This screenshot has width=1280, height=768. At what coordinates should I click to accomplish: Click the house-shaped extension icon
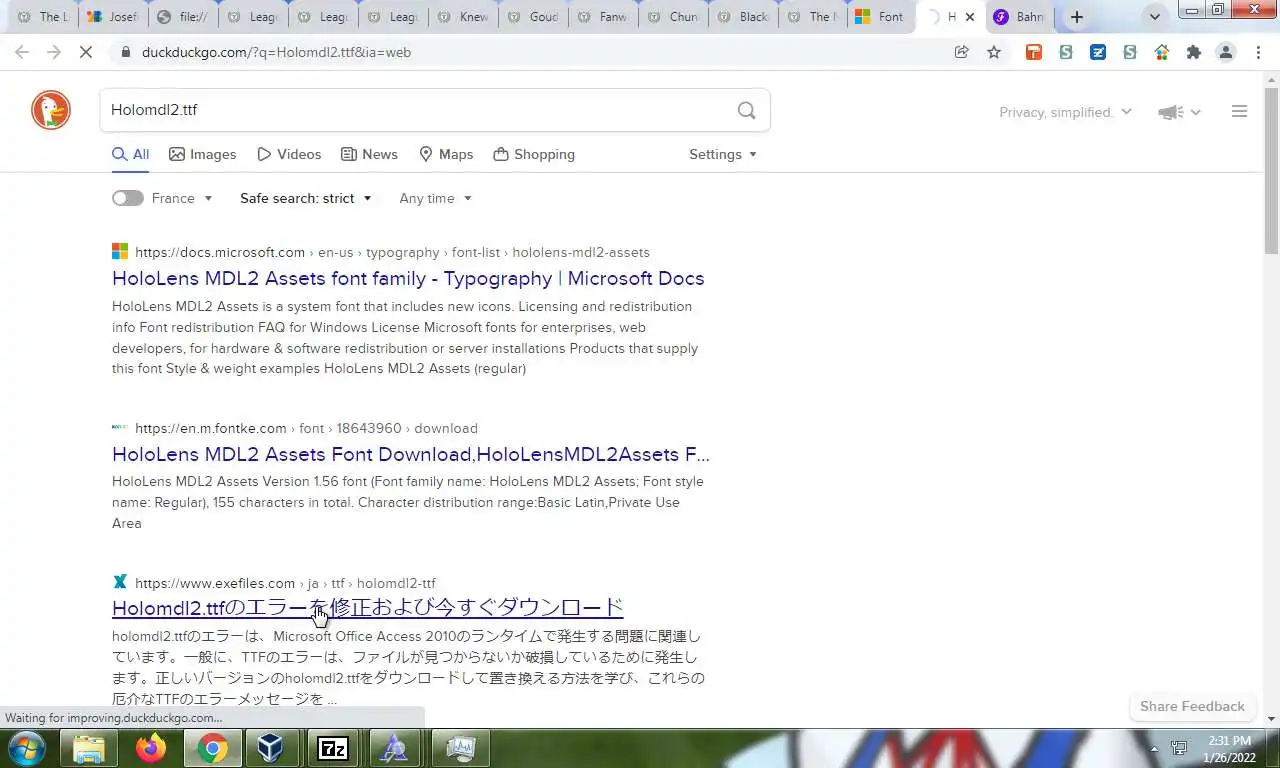point(1162,52)
